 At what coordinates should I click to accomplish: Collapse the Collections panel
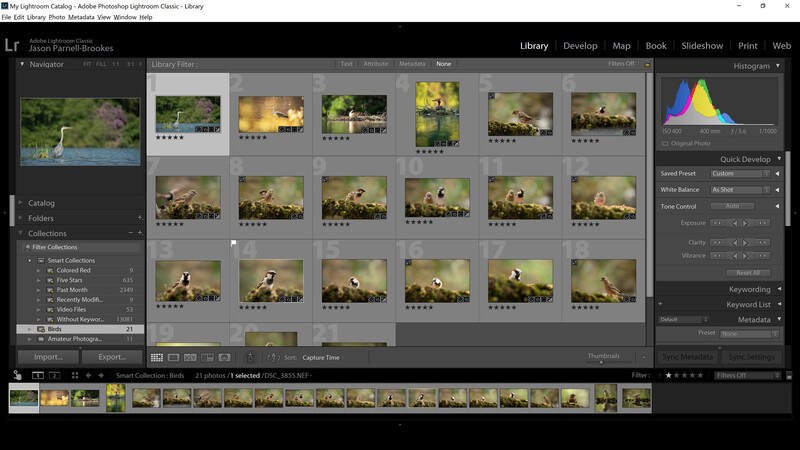pos(20,233)
